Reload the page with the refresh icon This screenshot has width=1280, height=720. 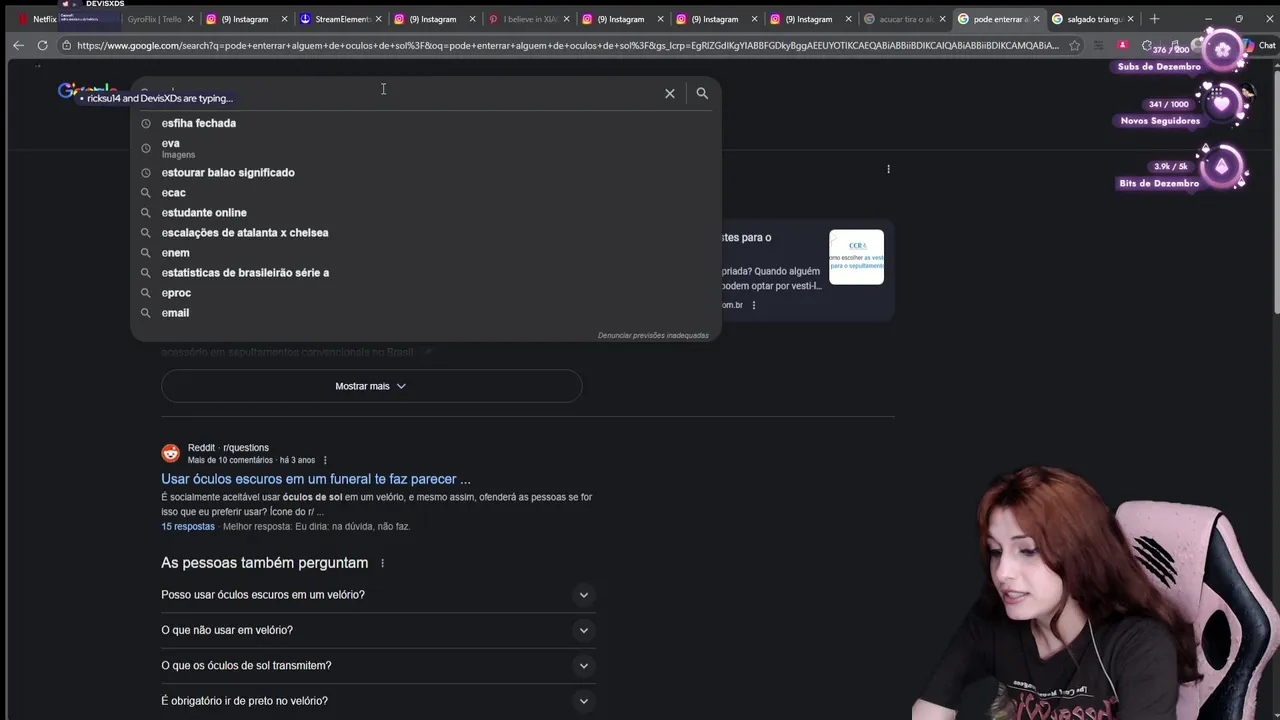[x=42, y=45]
